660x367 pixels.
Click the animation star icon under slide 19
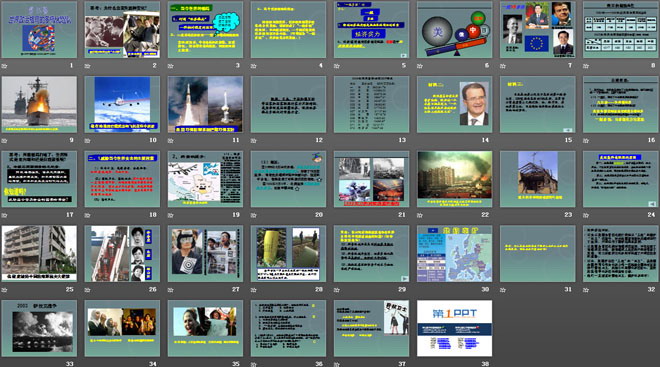[170, 215]
